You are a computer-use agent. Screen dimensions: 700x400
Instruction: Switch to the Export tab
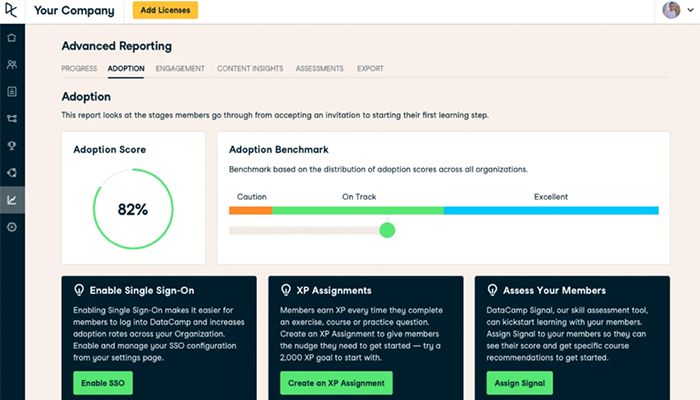pyautogui.click(x=370, y=68)
